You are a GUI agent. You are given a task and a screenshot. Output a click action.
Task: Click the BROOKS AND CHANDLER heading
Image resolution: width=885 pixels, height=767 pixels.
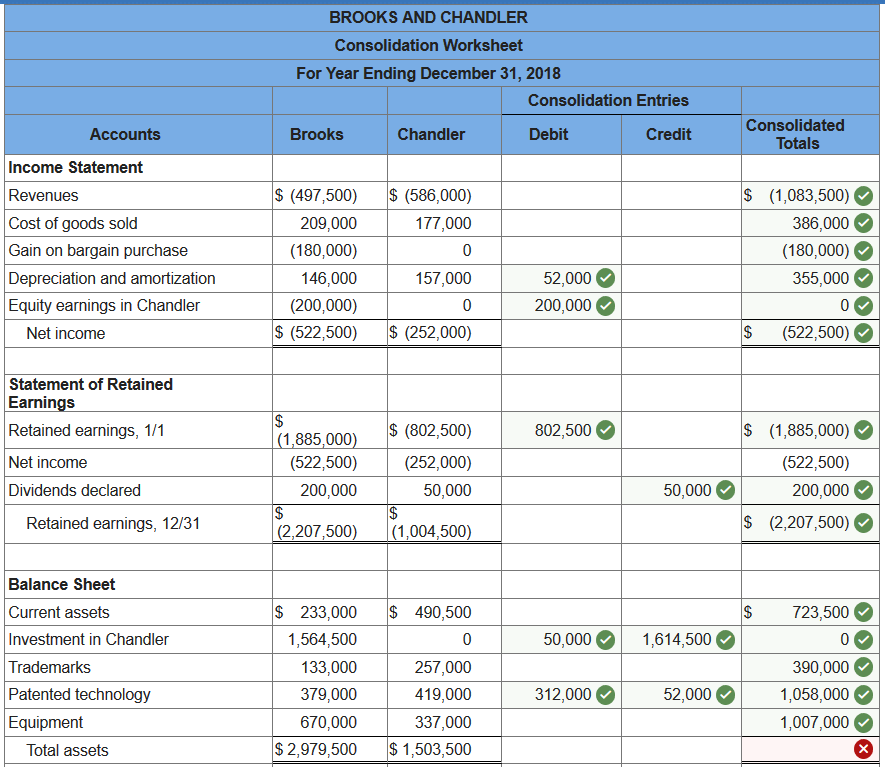point(428,17)
